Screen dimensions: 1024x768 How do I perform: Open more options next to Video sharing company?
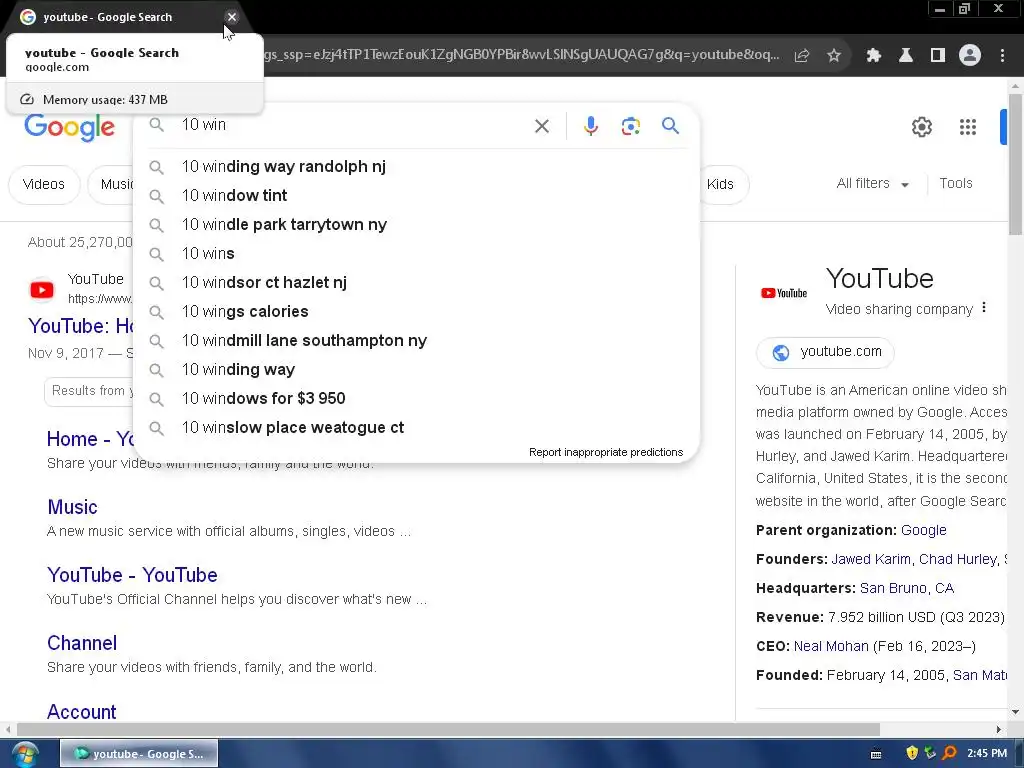pos(984,308)
